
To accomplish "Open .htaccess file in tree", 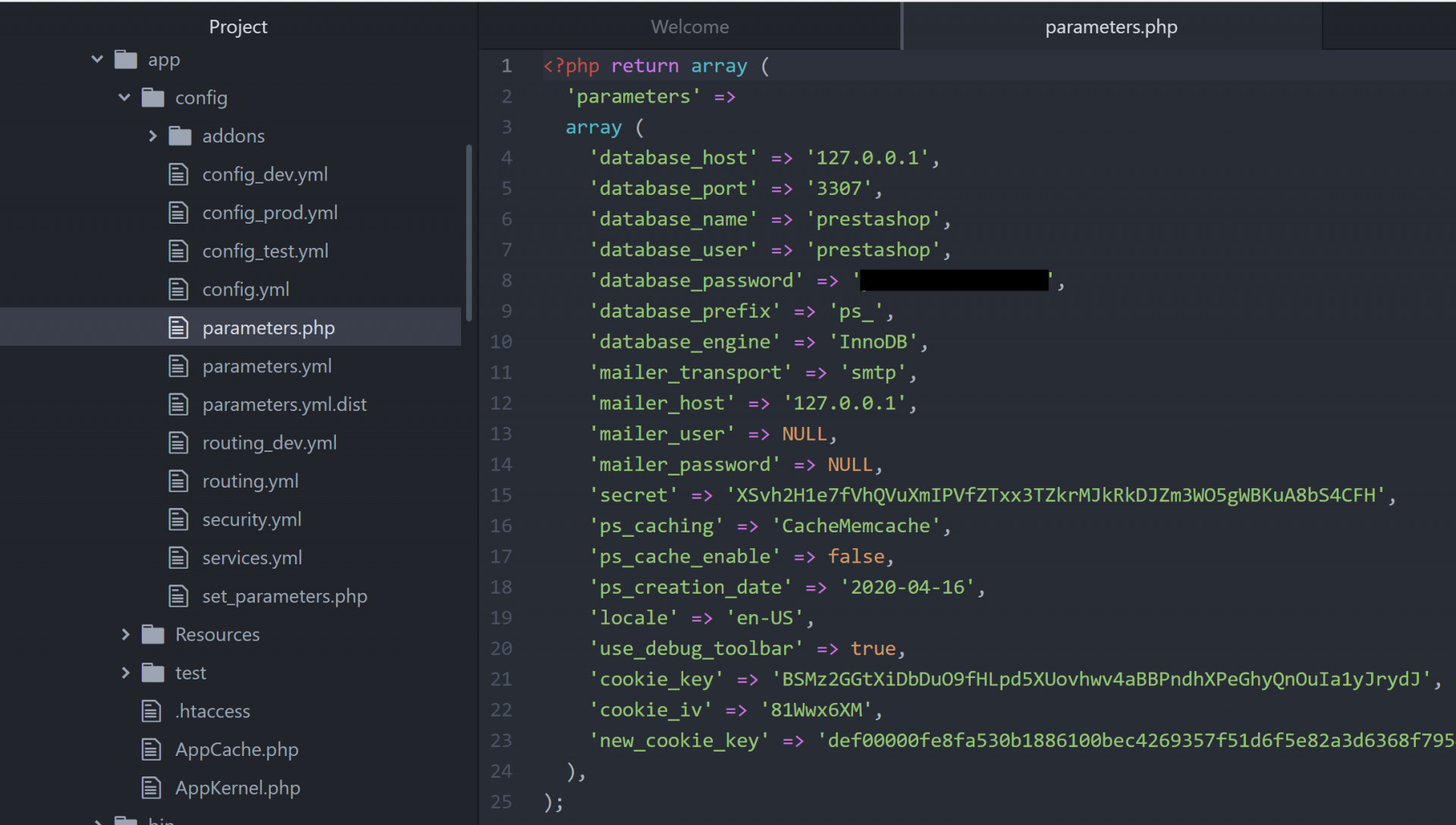I will (x=212, y=711).
